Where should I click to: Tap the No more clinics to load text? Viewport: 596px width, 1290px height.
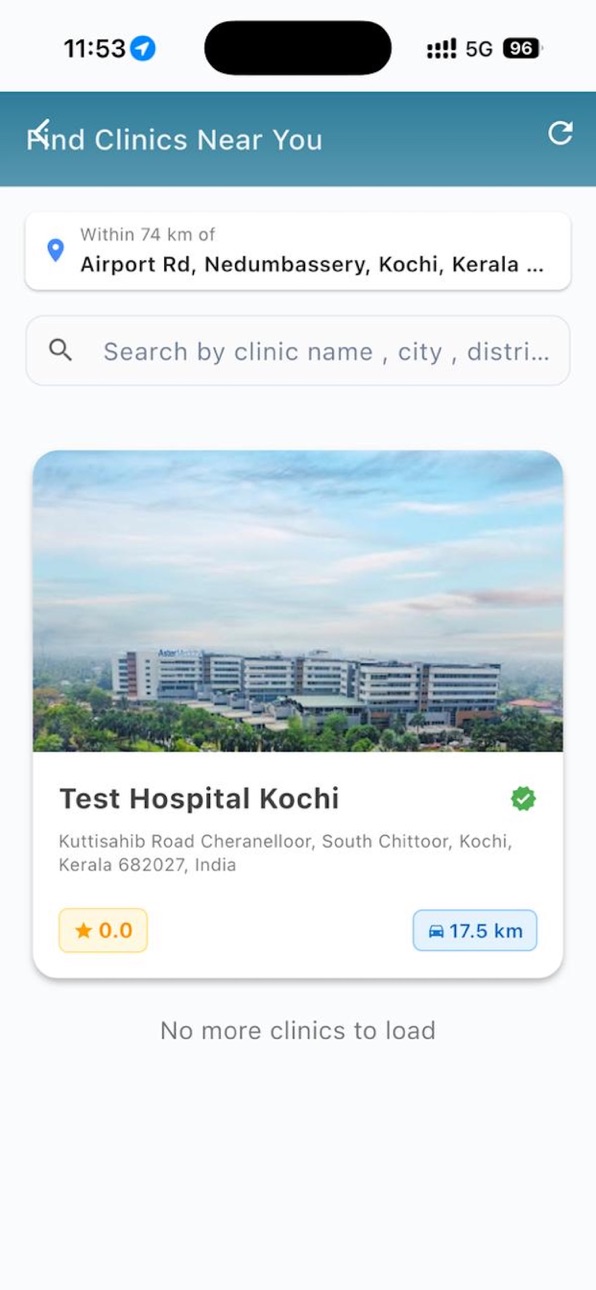298,1030
